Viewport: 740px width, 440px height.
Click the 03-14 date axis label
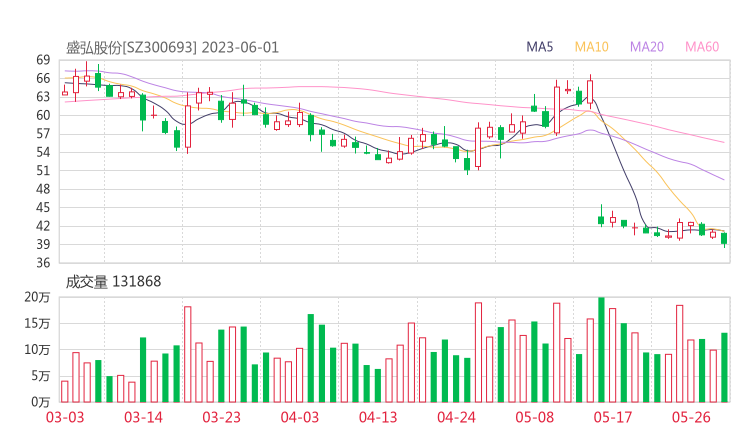tap(143, 417)
